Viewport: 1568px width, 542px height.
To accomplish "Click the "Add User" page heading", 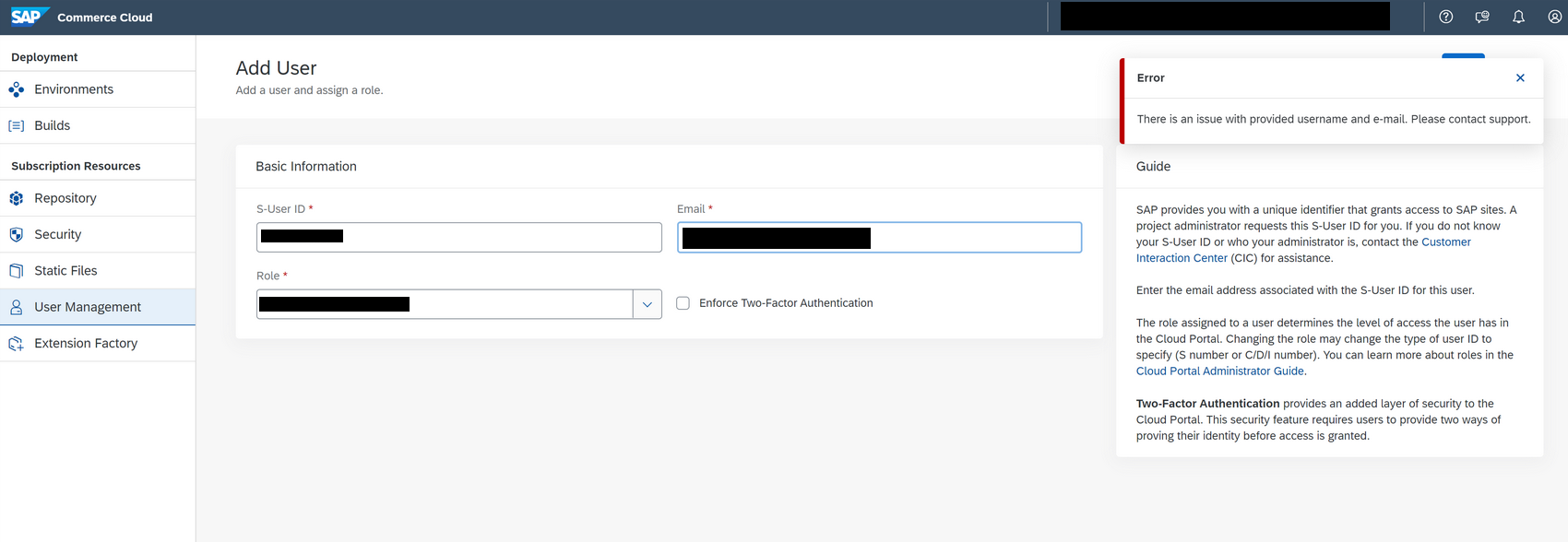I will tap(277, 68).
